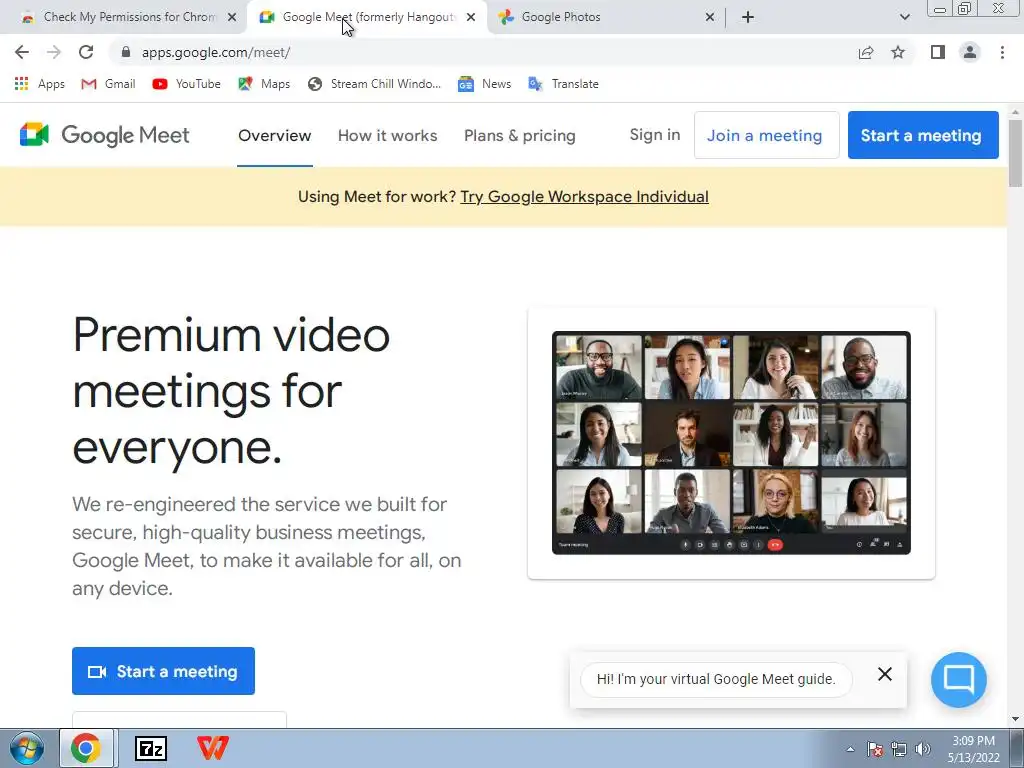Image resolution: width=1024 pixels, height=768 pixels.
Task: Click the Join a meeting button
Action: tap(766, 135)
